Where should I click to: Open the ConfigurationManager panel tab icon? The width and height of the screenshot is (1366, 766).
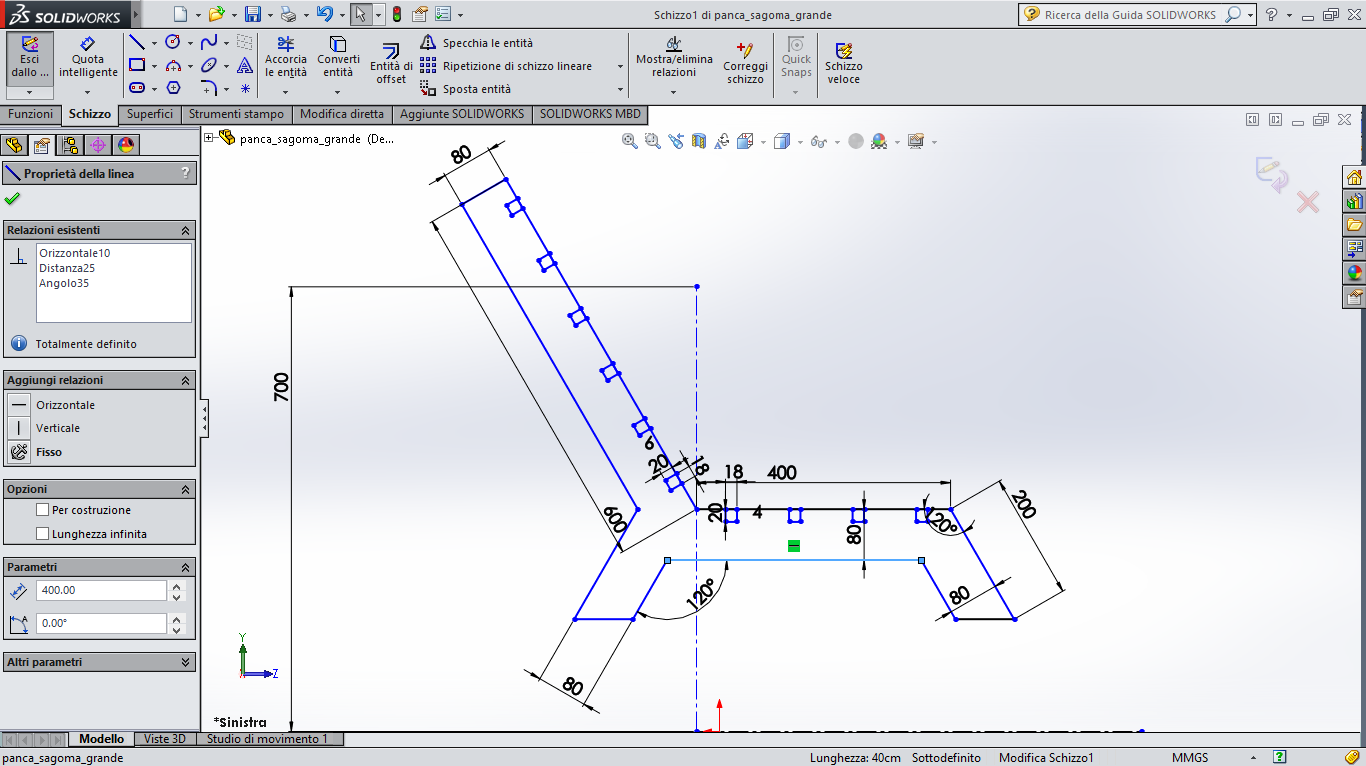(x=70, y=145)
